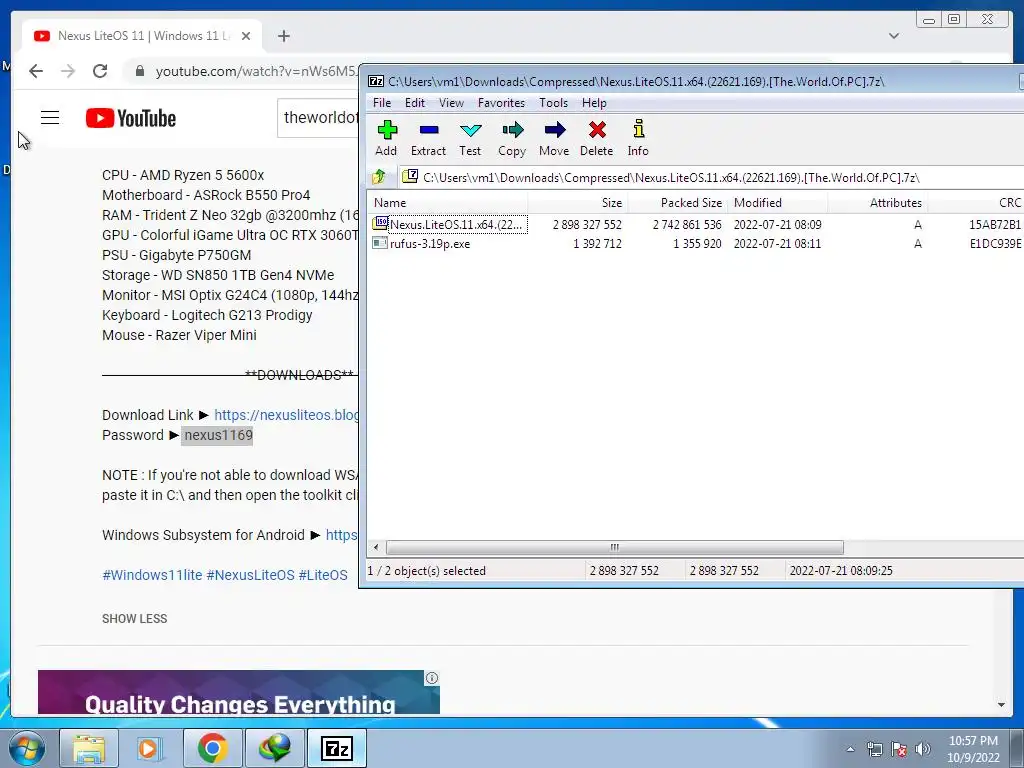Viewport: 1024px width, 768px height.
Task: Click the browser page scroll down arrow
Action: (1001, 705)
